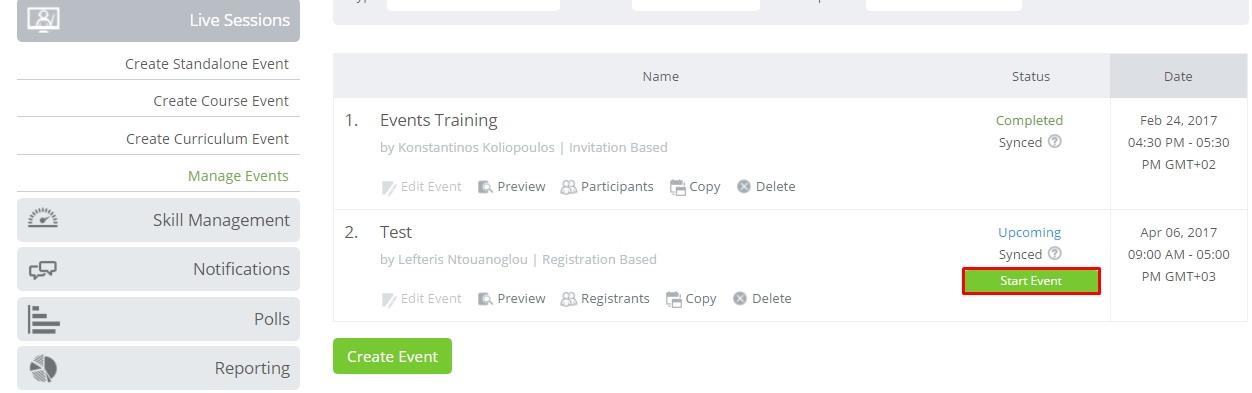Click the Synced help icon for Events Training
The image size is (1252, 393).
click(x=1054, y=142)
